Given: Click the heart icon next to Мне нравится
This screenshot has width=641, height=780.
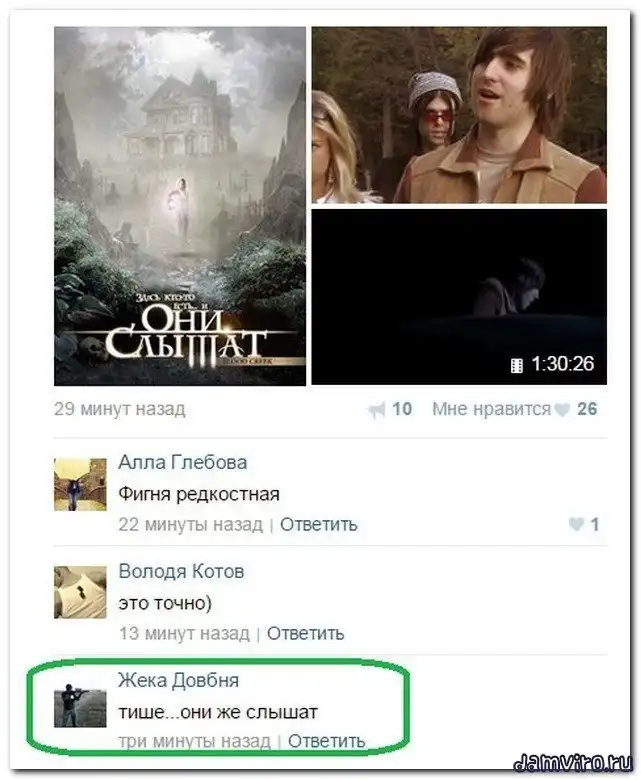Looking at the screenshot, I should tap(562, 409).
